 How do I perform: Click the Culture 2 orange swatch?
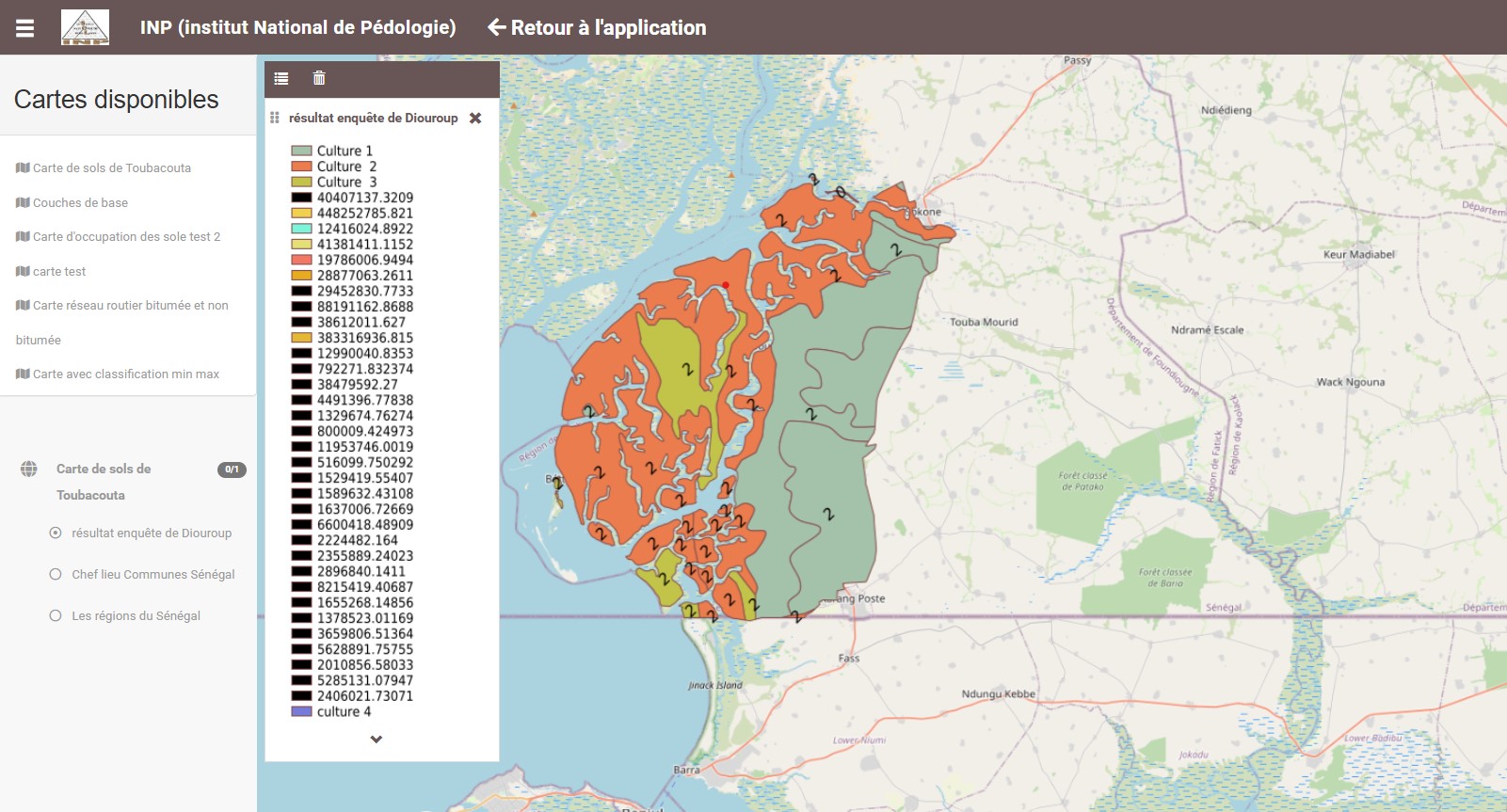[x=301, y=167]
